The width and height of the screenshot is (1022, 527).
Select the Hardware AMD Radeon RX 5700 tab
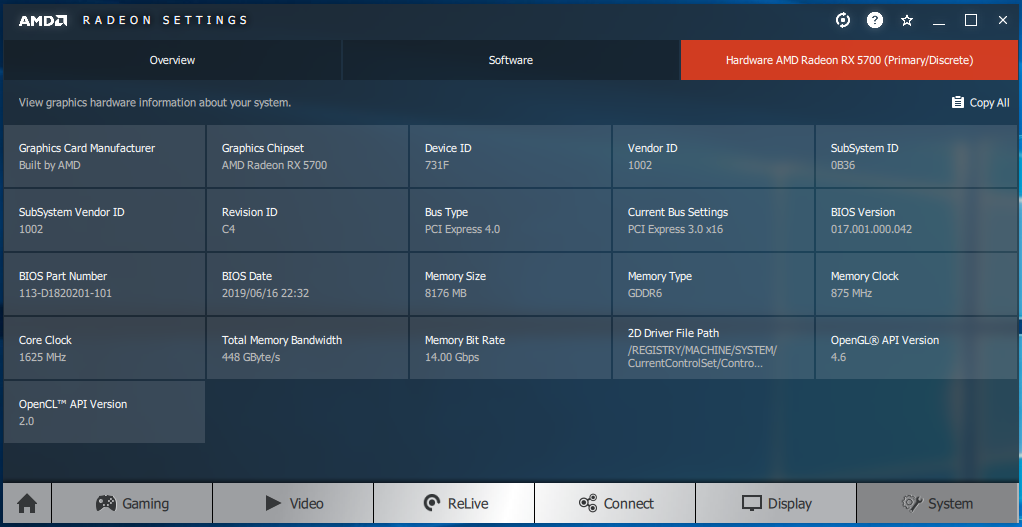tap(849, 60)
